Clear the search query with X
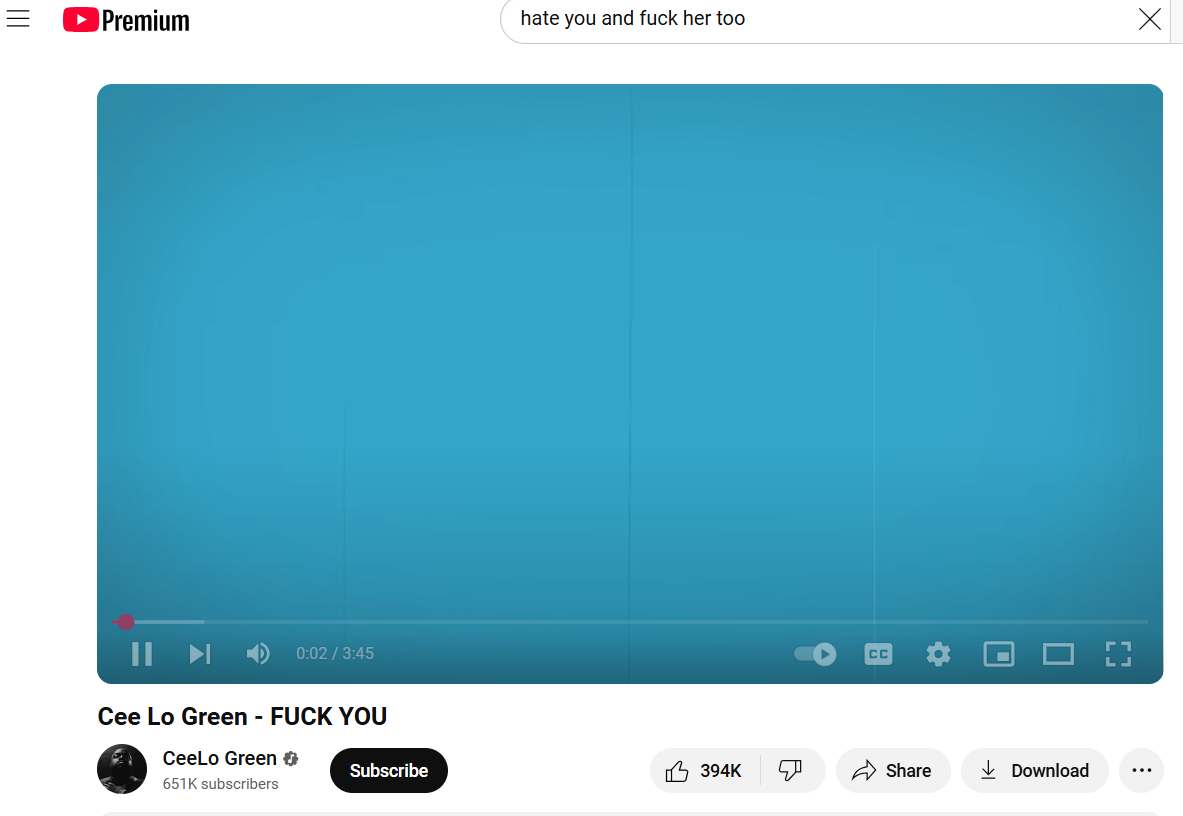Screen dimensions: 1183x816 point(1149,19)
